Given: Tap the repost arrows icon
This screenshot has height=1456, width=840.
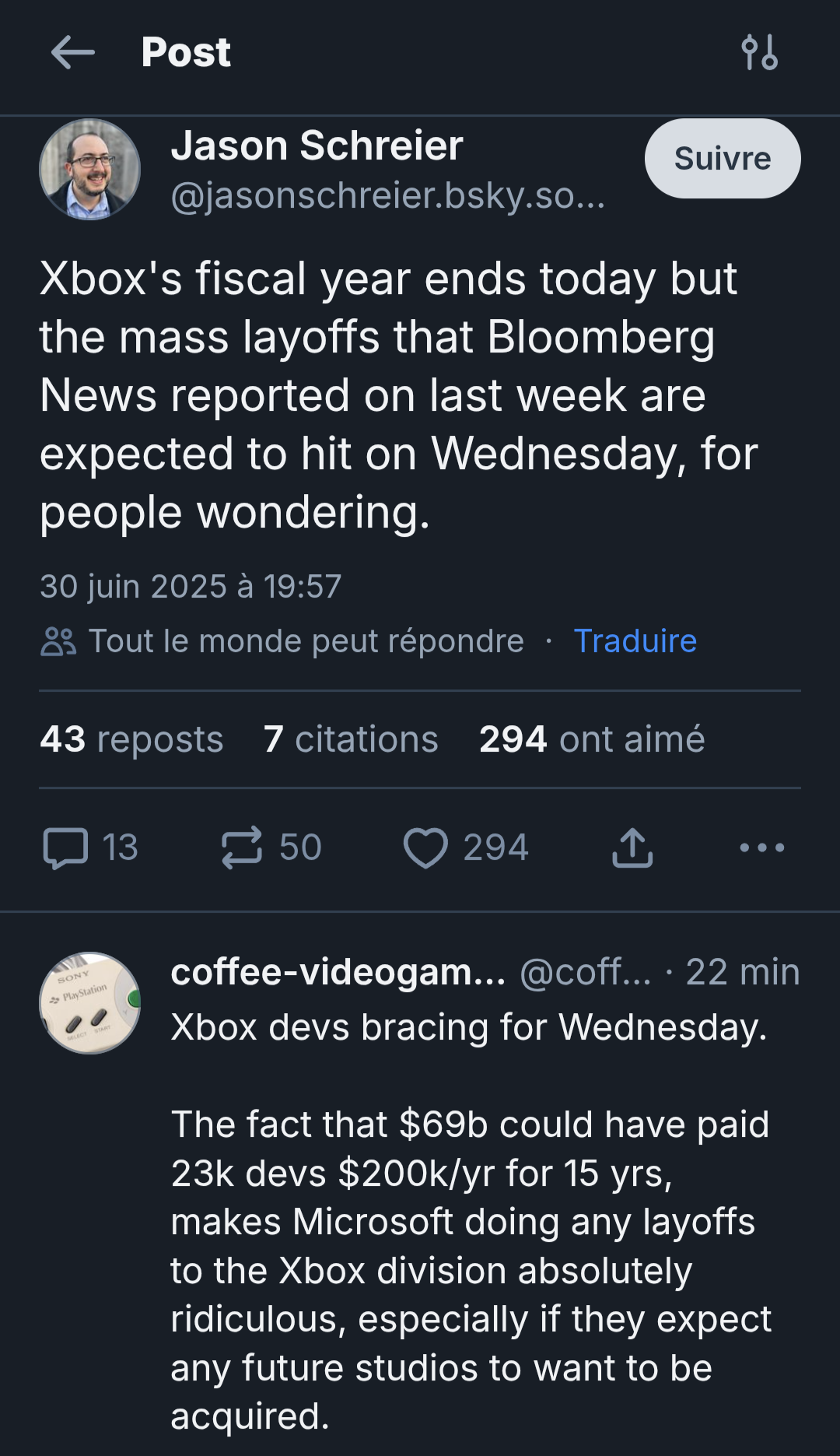Looking at the screenshot, I should (242, 847).
